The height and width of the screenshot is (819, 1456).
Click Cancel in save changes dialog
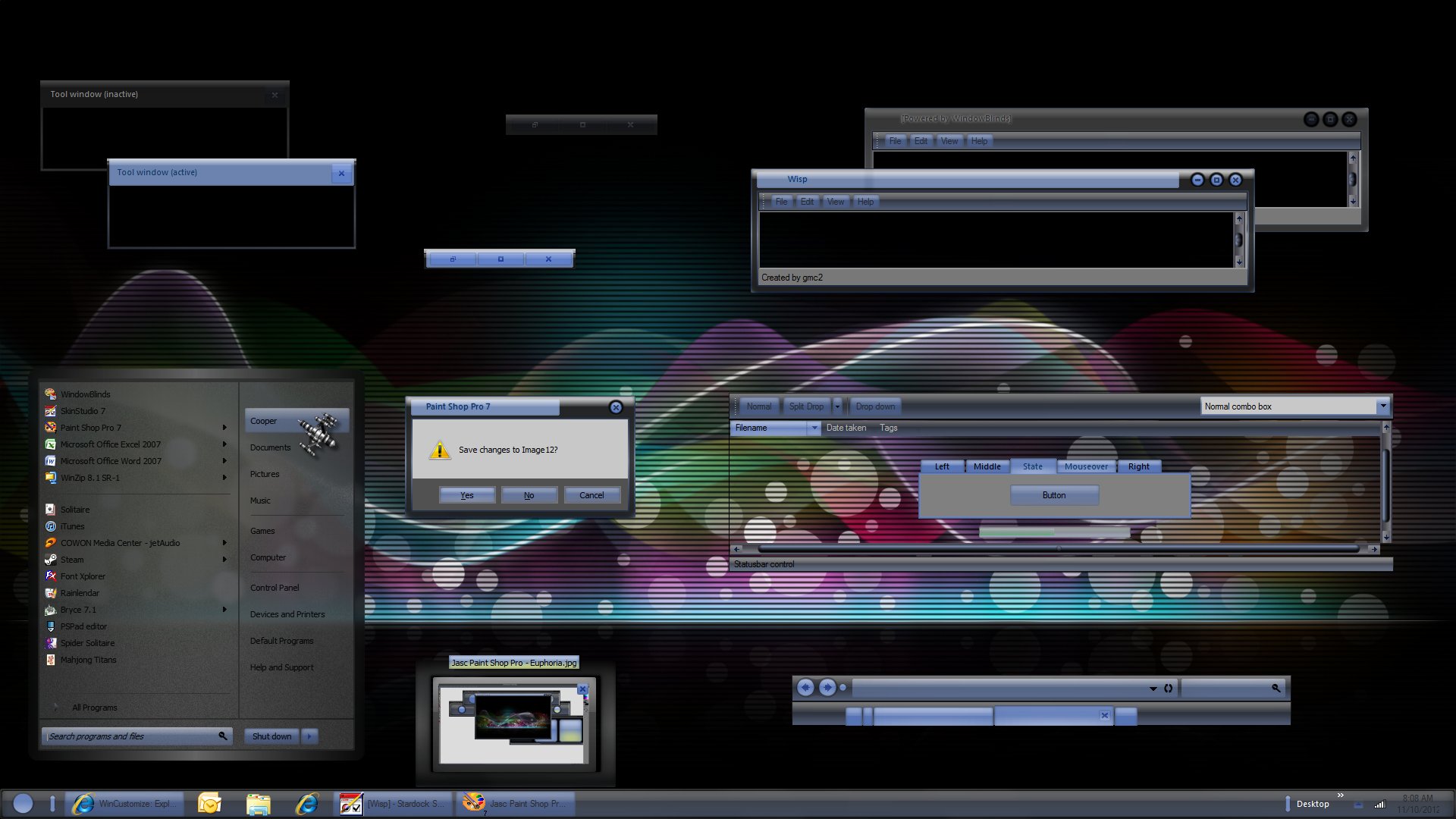(x=591, y=495)
